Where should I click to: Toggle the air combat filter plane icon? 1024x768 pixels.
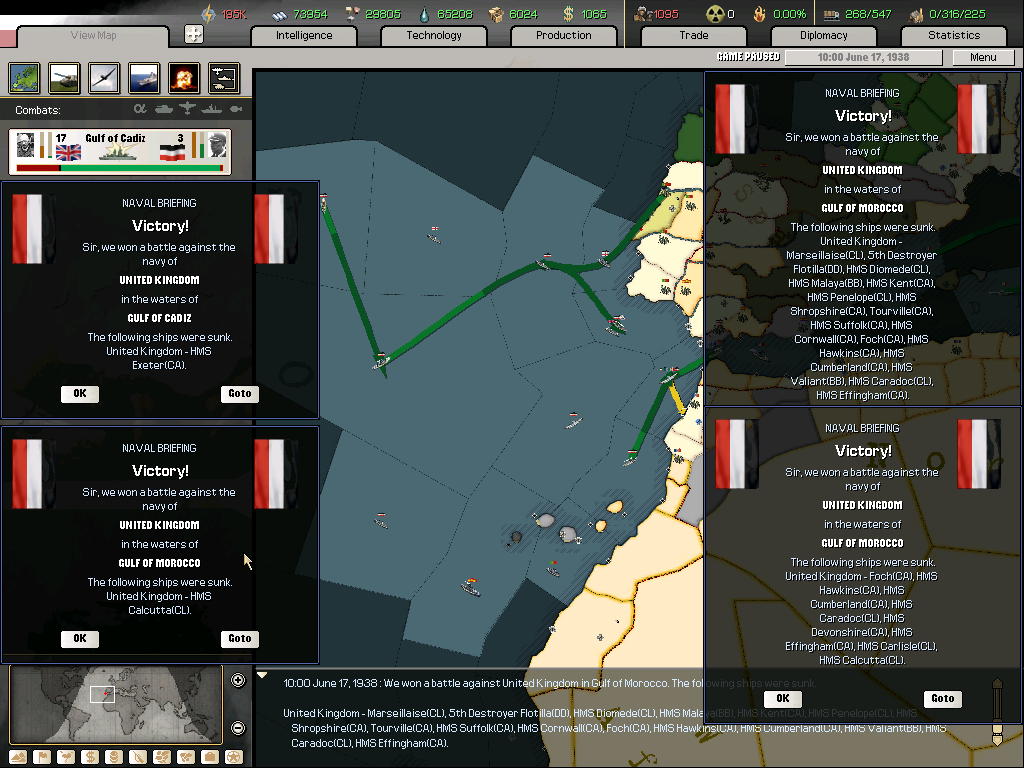187,109
